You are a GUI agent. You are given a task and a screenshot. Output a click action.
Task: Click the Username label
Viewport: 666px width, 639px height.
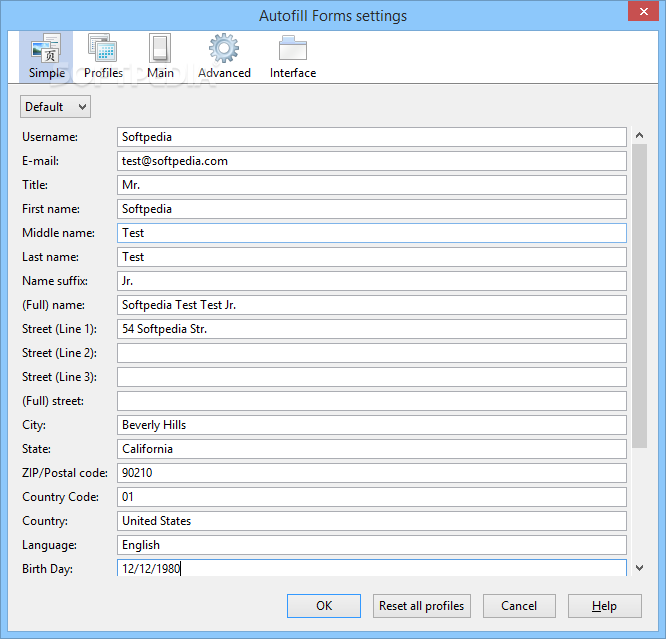click(x=50, y=137)
